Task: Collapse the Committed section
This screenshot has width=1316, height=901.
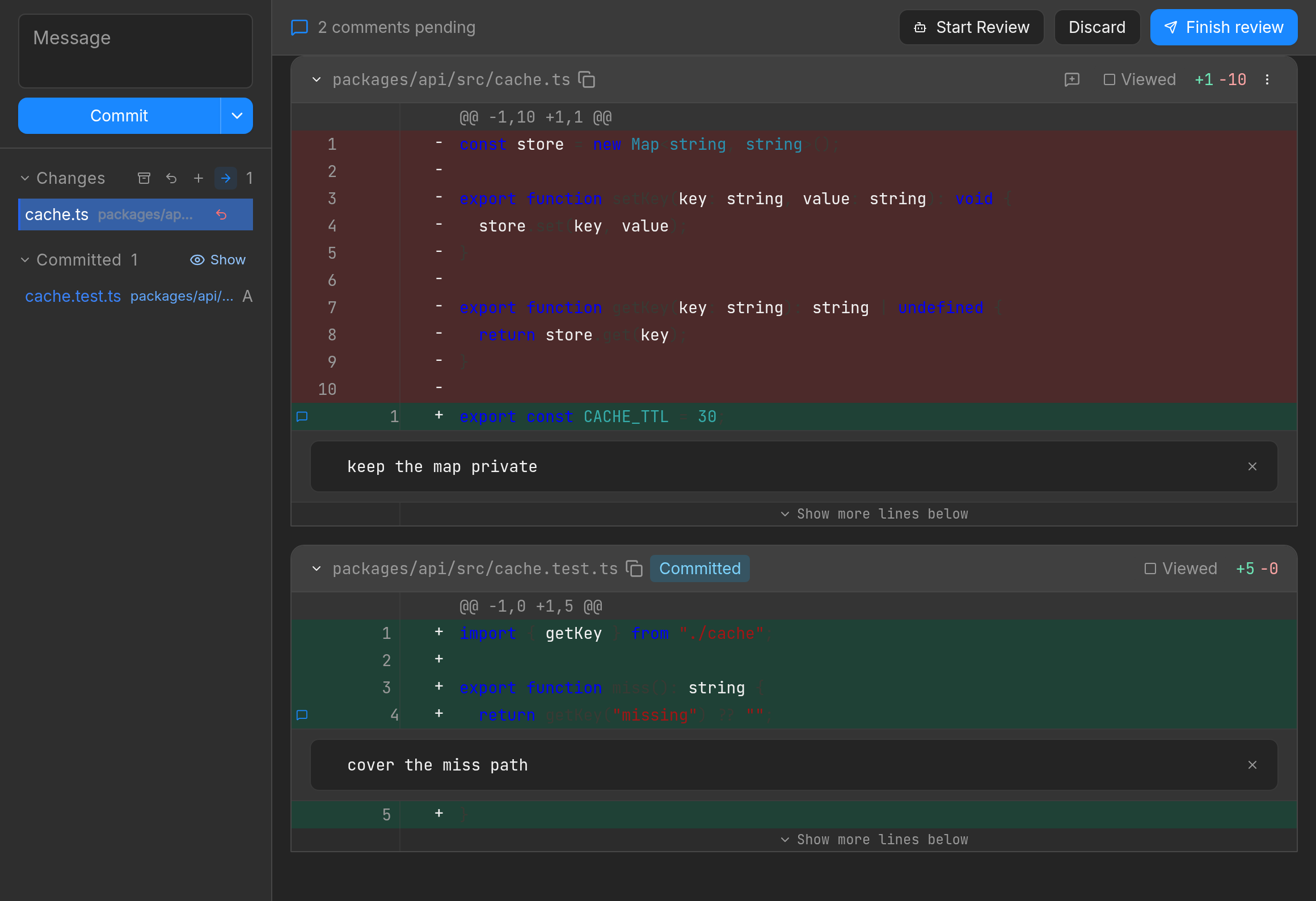Action: (x=25, y=260)
